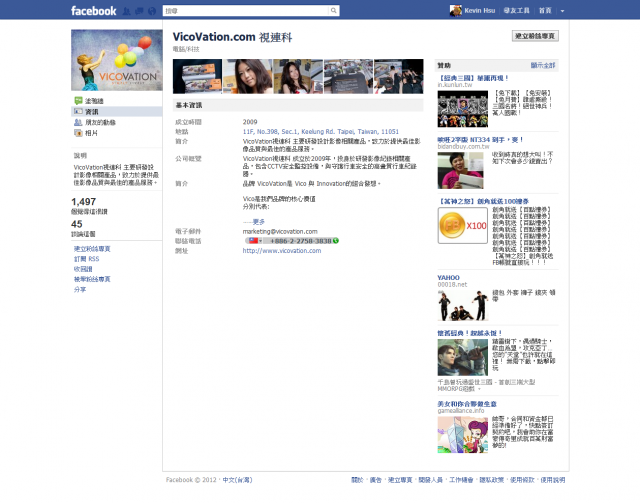Open NT334 bidandbuy ad title
Viewport: 640px width, 503px height.
tap(480, 140)
